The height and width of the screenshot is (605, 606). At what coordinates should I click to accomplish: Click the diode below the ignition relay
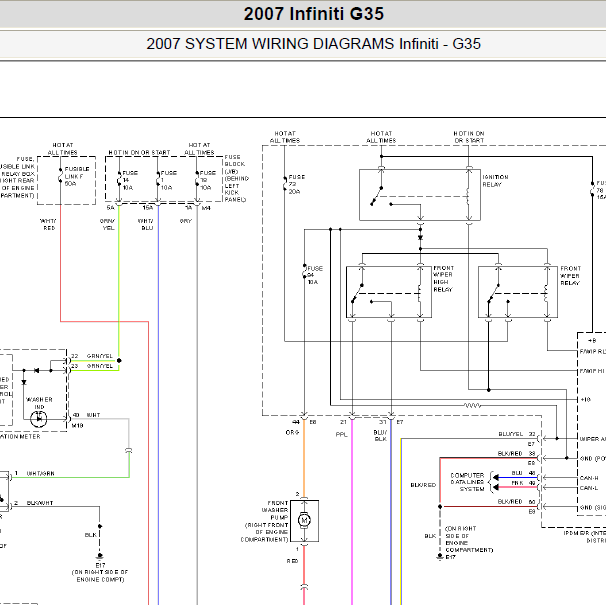click(420, 238)
